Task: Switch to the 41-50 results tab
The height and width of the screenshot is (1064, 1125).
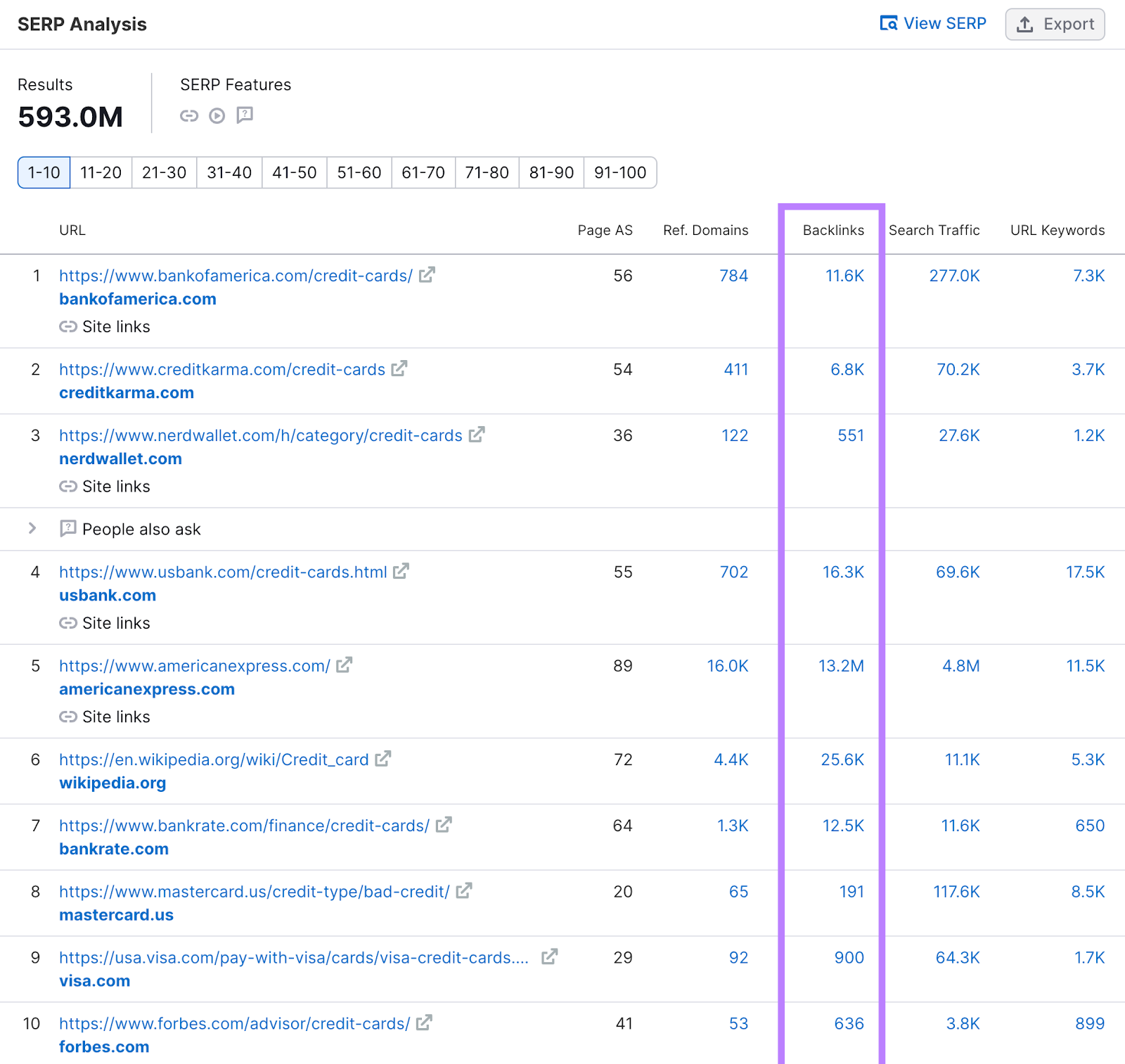Action: (x=295, y=172)
